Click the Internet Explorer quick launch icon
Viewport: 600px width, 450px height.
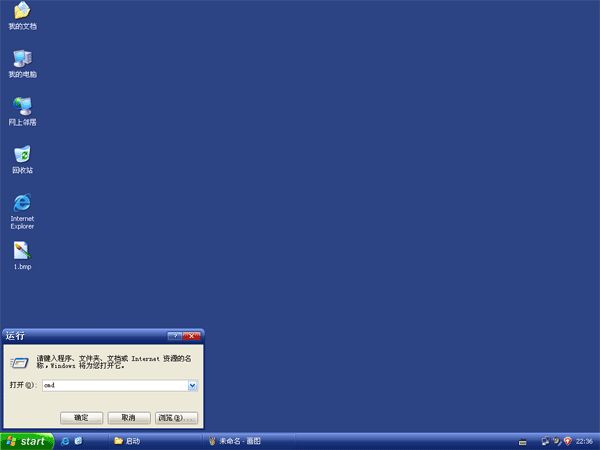[x=65, y=441]
